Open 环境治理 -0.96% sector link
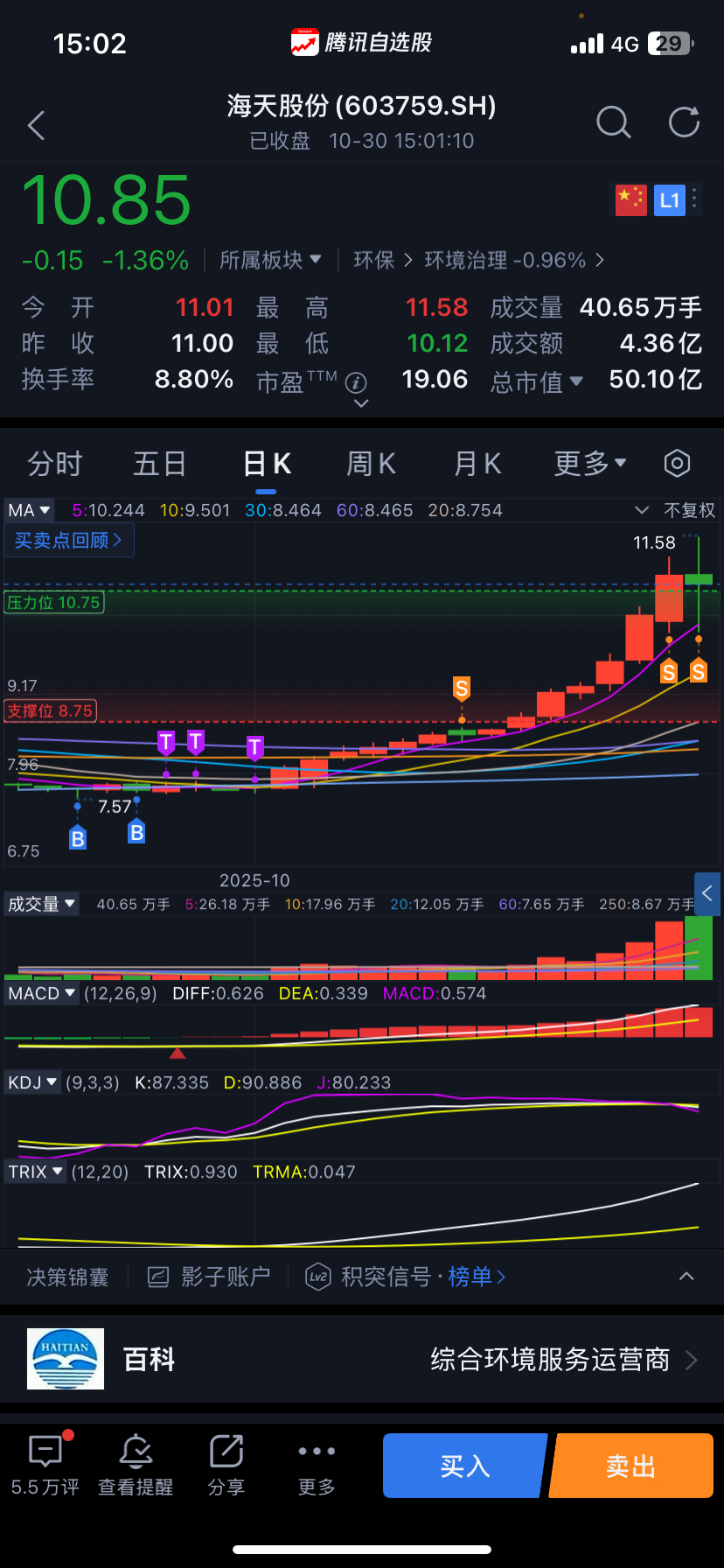The width and height of the screenshot is (724, 1568). (x=514, y=260)
